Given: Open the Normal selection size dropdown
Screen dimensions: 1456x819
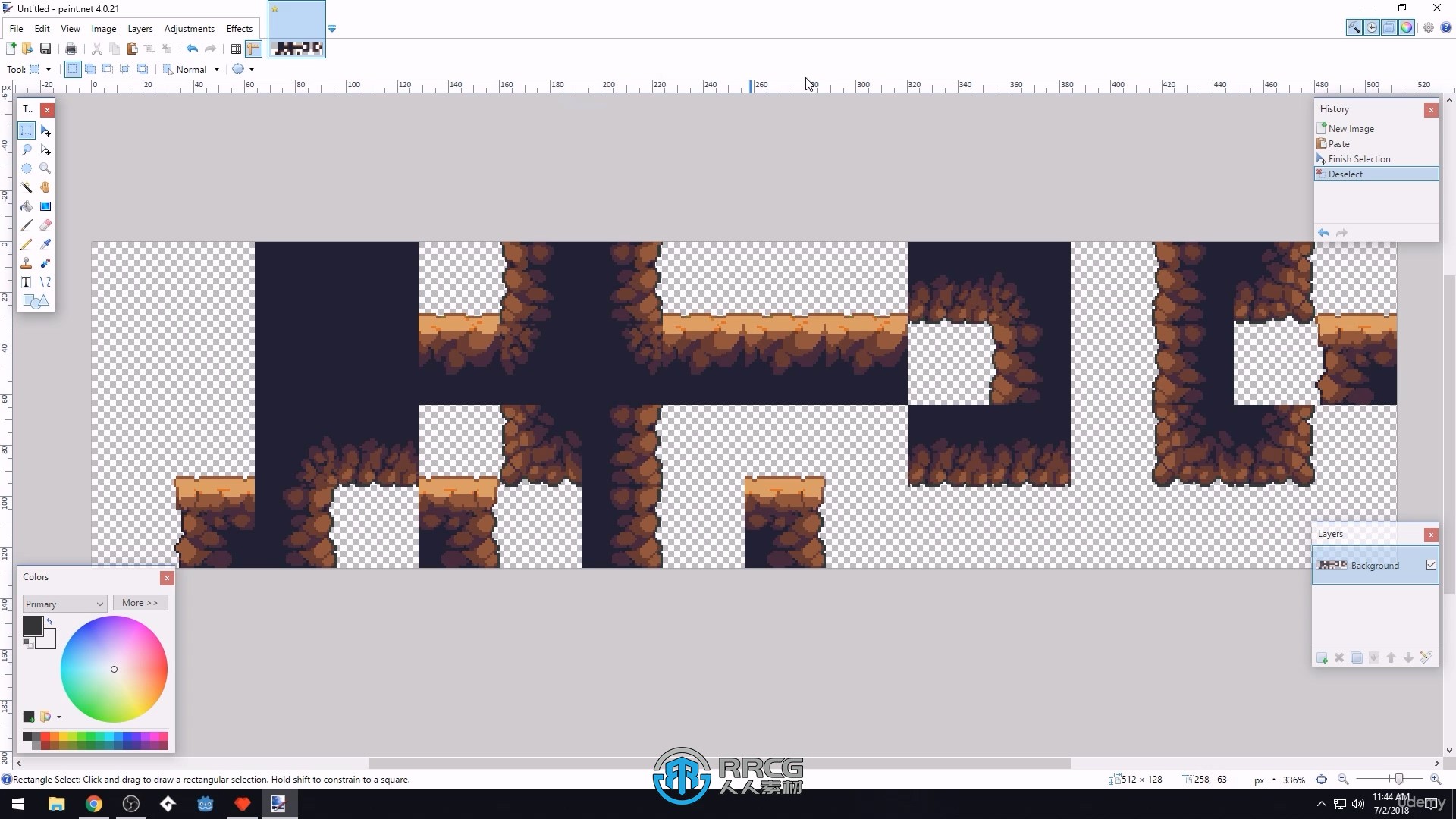Looking at the screenshot, I should pos(192,69).
